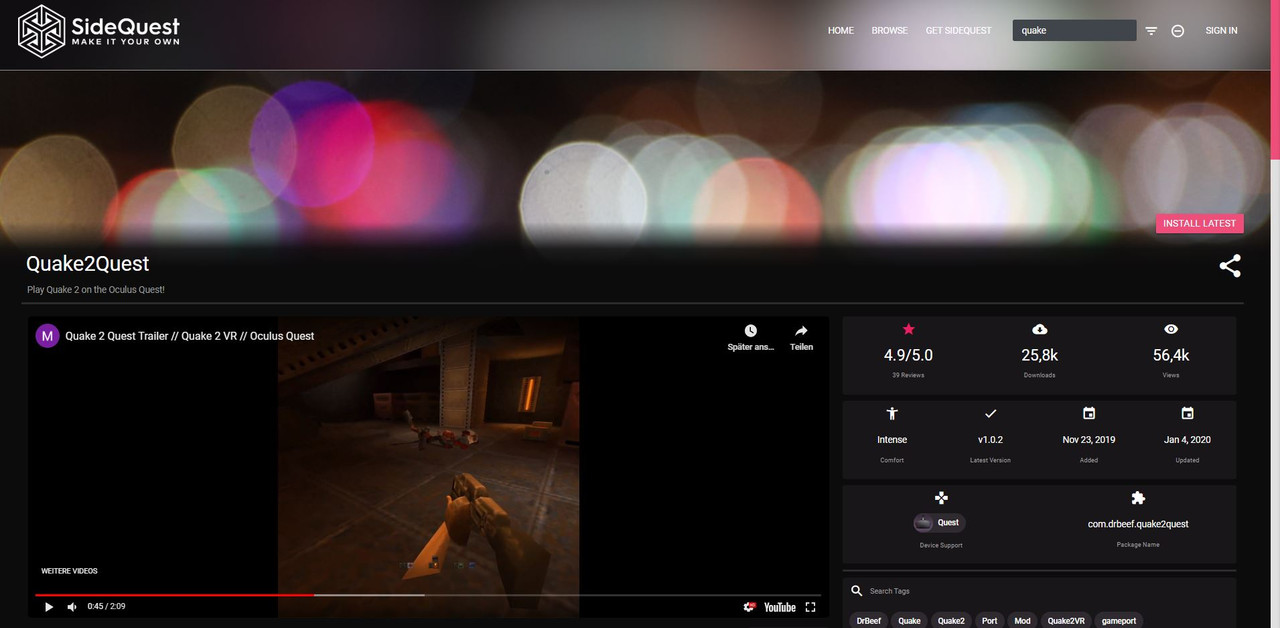The width and height of the screenshot is (1280, 628).
Task: Click the calendar icon above Nov 23, 2019
Action: [1089, 413]
